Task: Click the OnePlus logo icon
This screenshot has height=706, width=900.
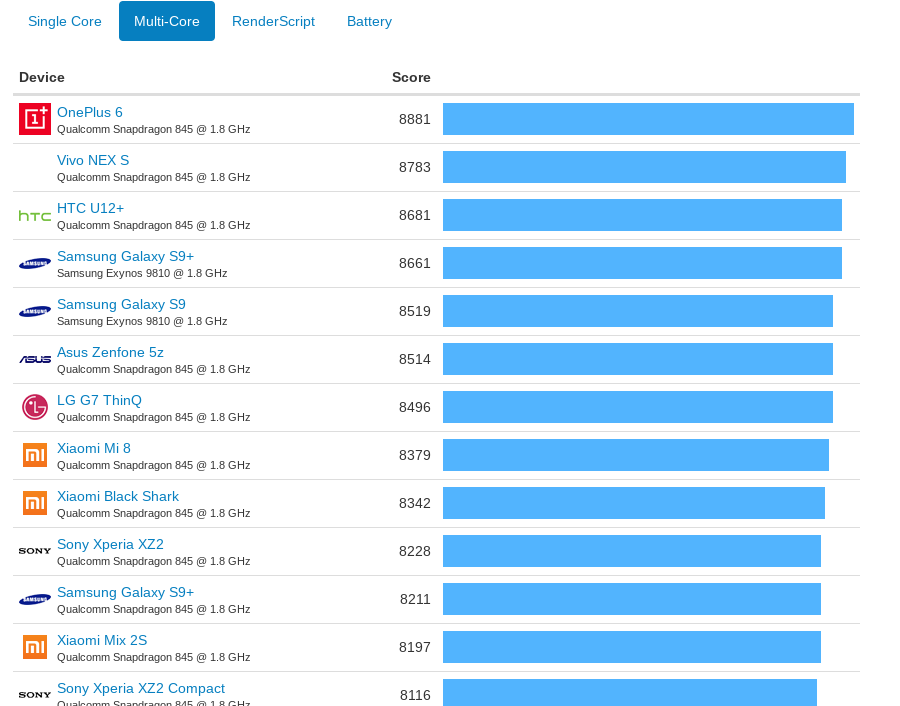Action: (x=35, y=119)
